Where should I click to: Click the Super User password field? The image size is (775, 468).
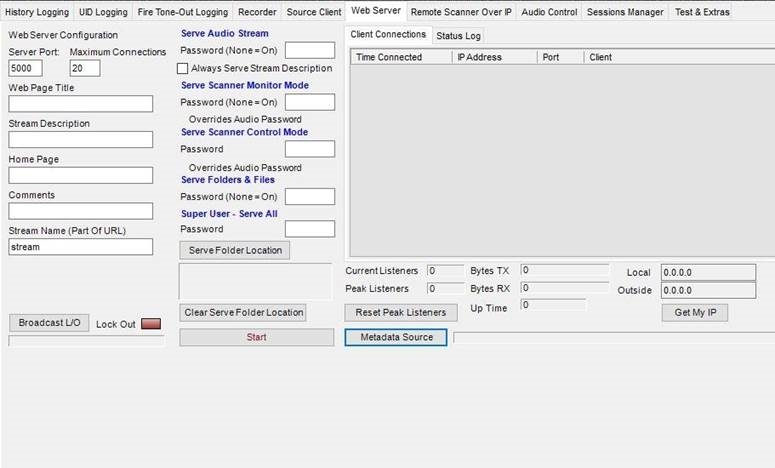(309, 229)
